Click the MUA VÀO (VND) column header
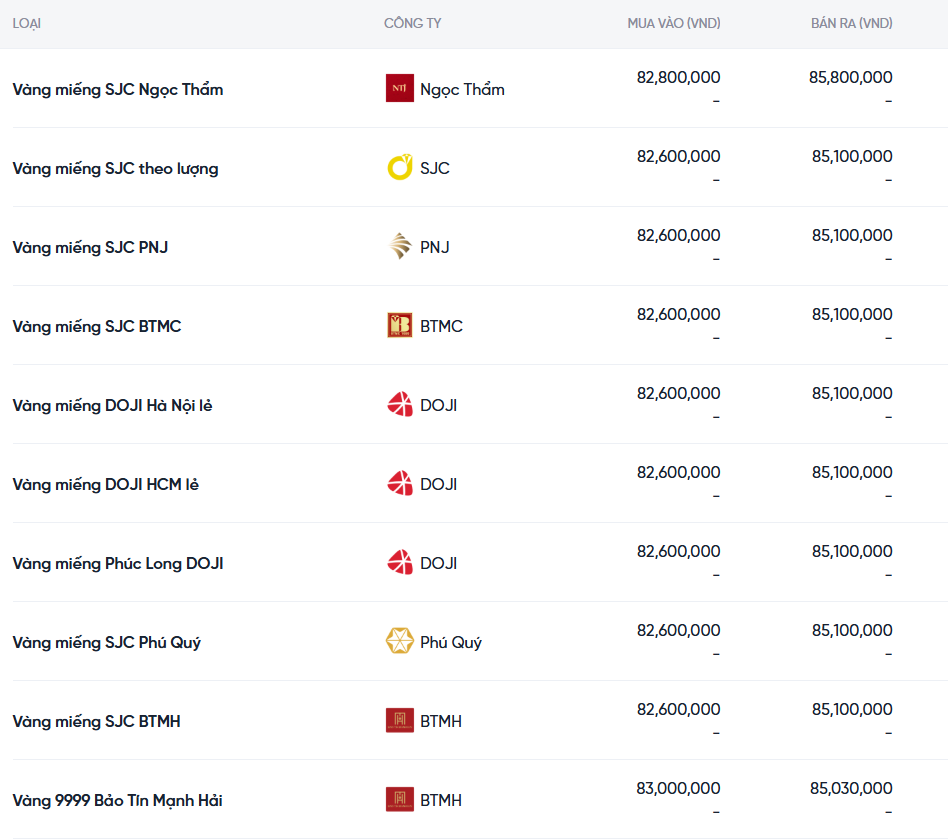Screen dimensions: 948x840 coord(674,24)
